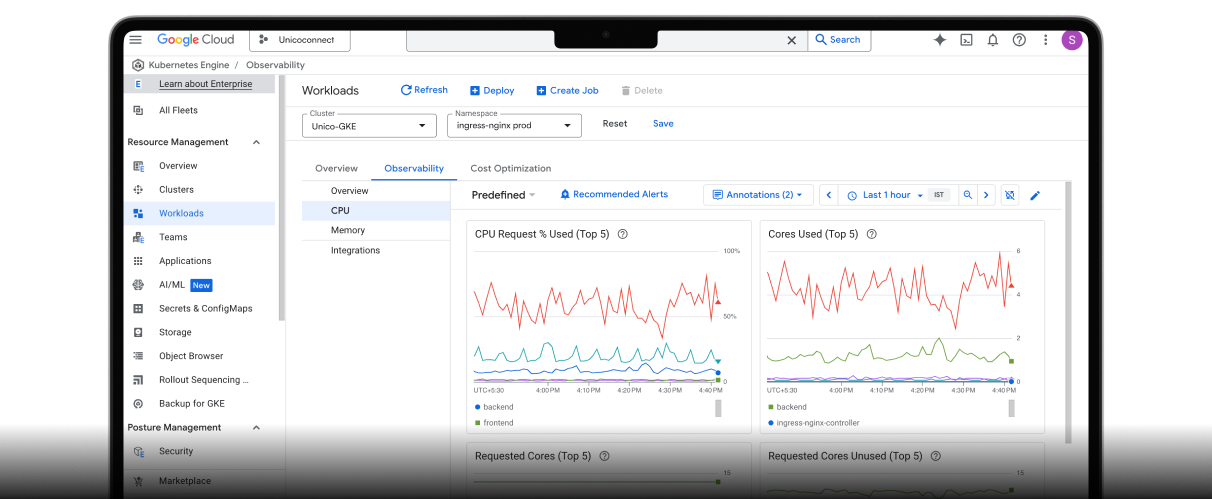Screen dimensions: 1212x499
Task: Click the time range zoom magnifier icon
Action: click(x=967, y=195)
